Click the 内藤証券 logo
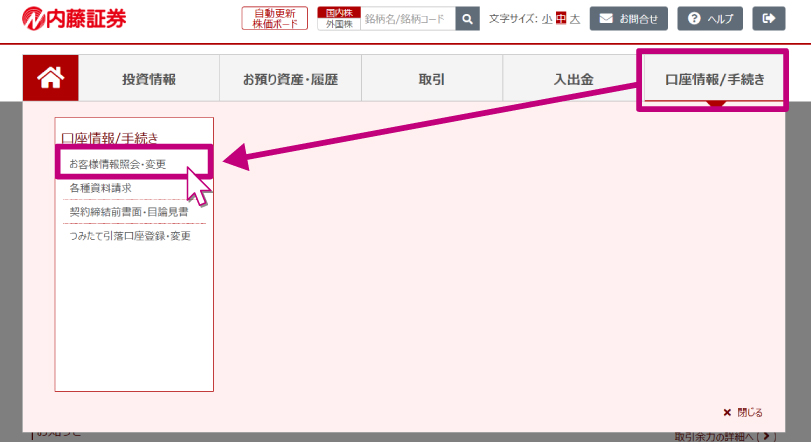 click(75, 18)
